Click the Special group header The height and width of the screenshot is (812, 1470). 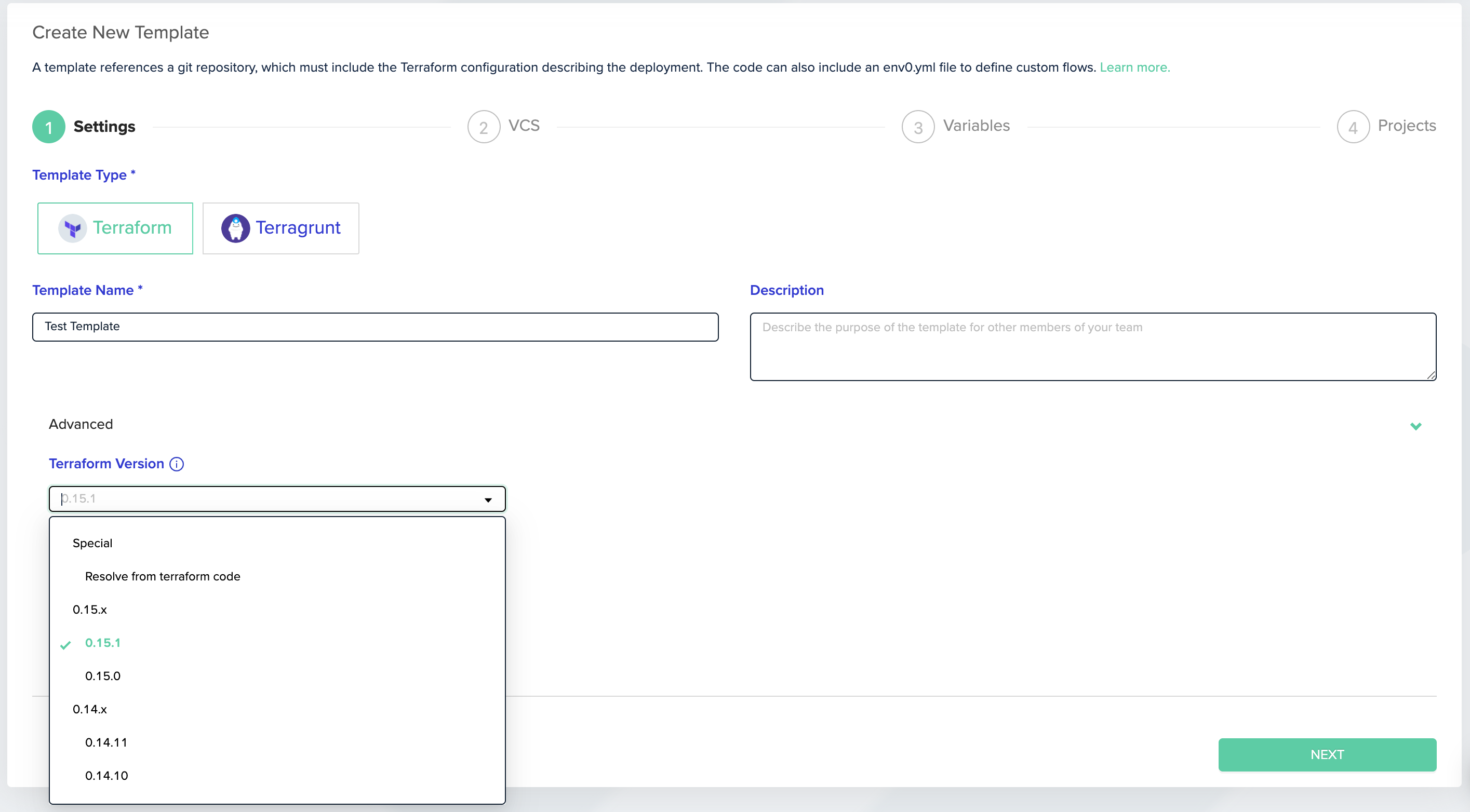pyautogui.click(x=92, y=543)
